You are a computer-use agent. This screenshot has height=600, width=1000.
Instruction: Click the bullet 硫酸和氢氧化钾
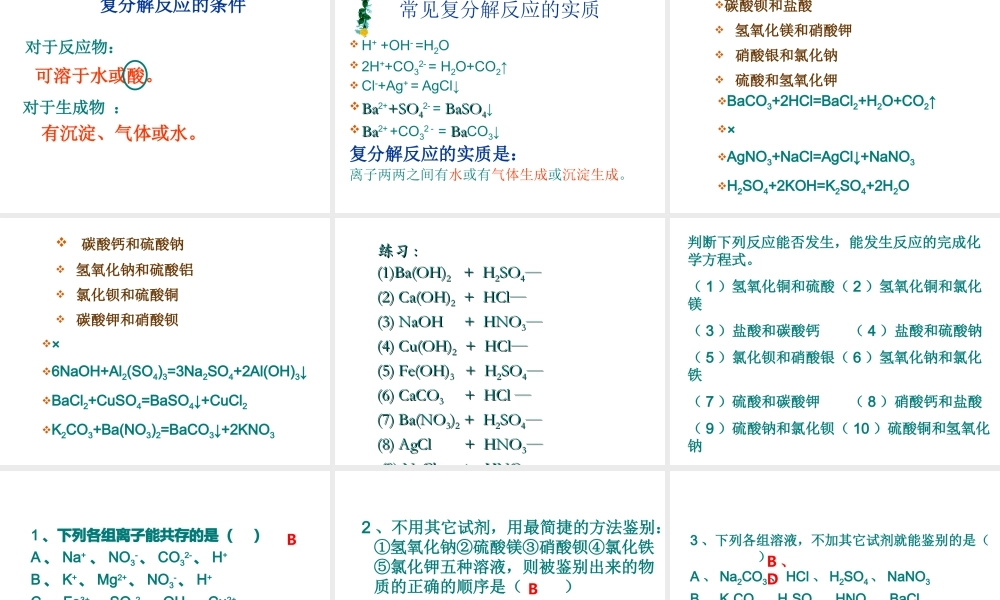coord(786,80)
